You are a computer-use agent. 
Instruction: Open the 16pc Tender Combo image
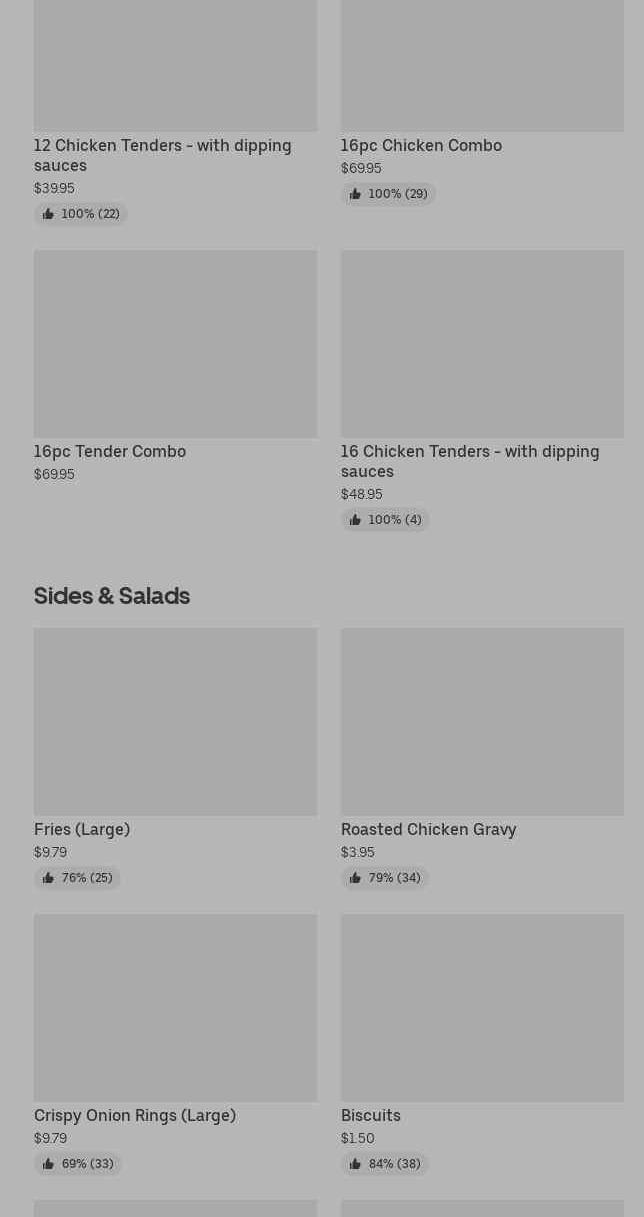click(x=175, y=343)
